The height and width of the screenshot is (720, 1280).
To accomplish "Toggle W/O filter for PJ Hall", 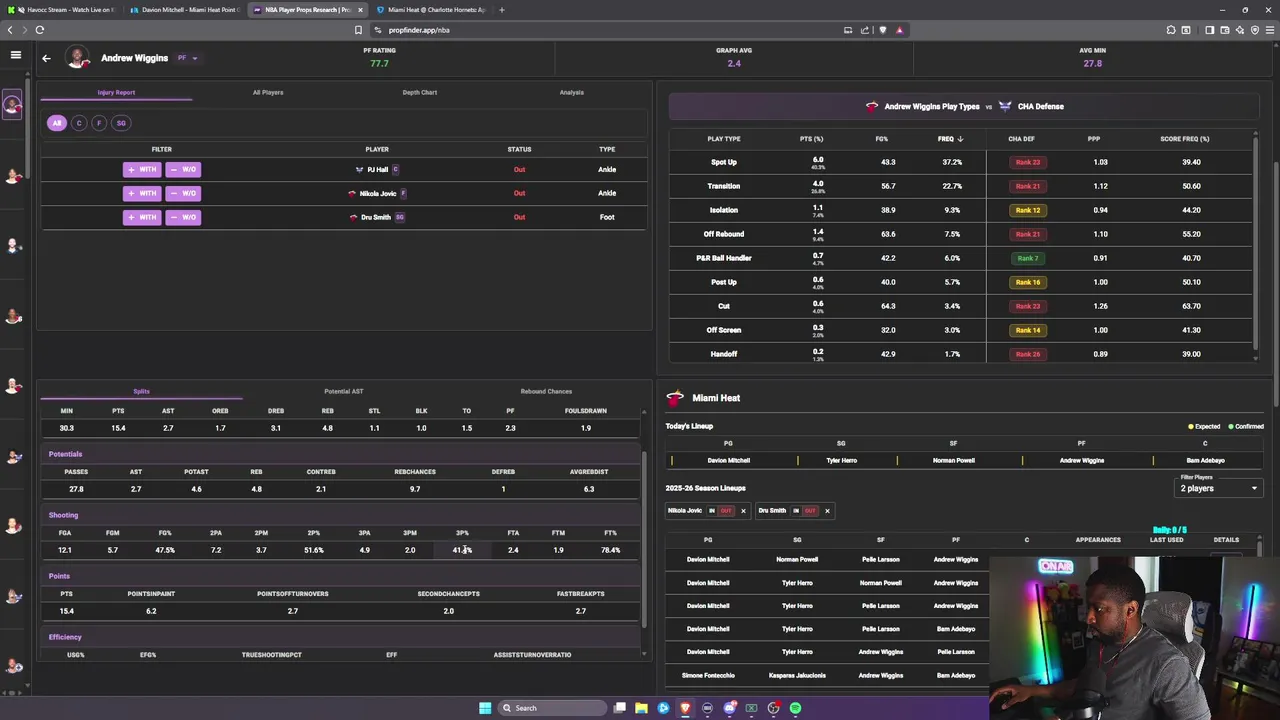I will 183,169.
